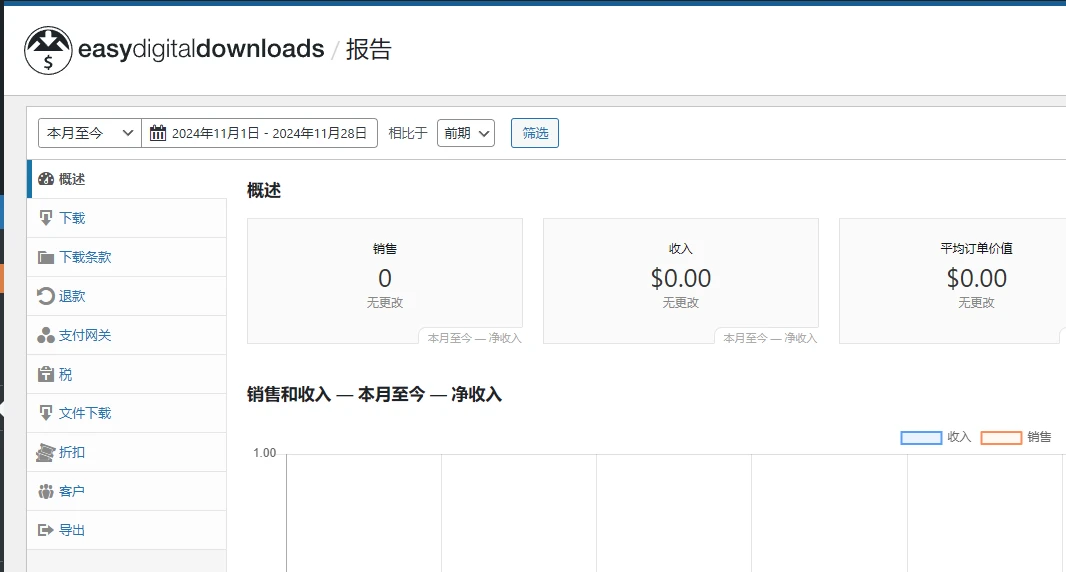
Task: Open the 折扣 discounts tab
Action: tap(126, 452)
